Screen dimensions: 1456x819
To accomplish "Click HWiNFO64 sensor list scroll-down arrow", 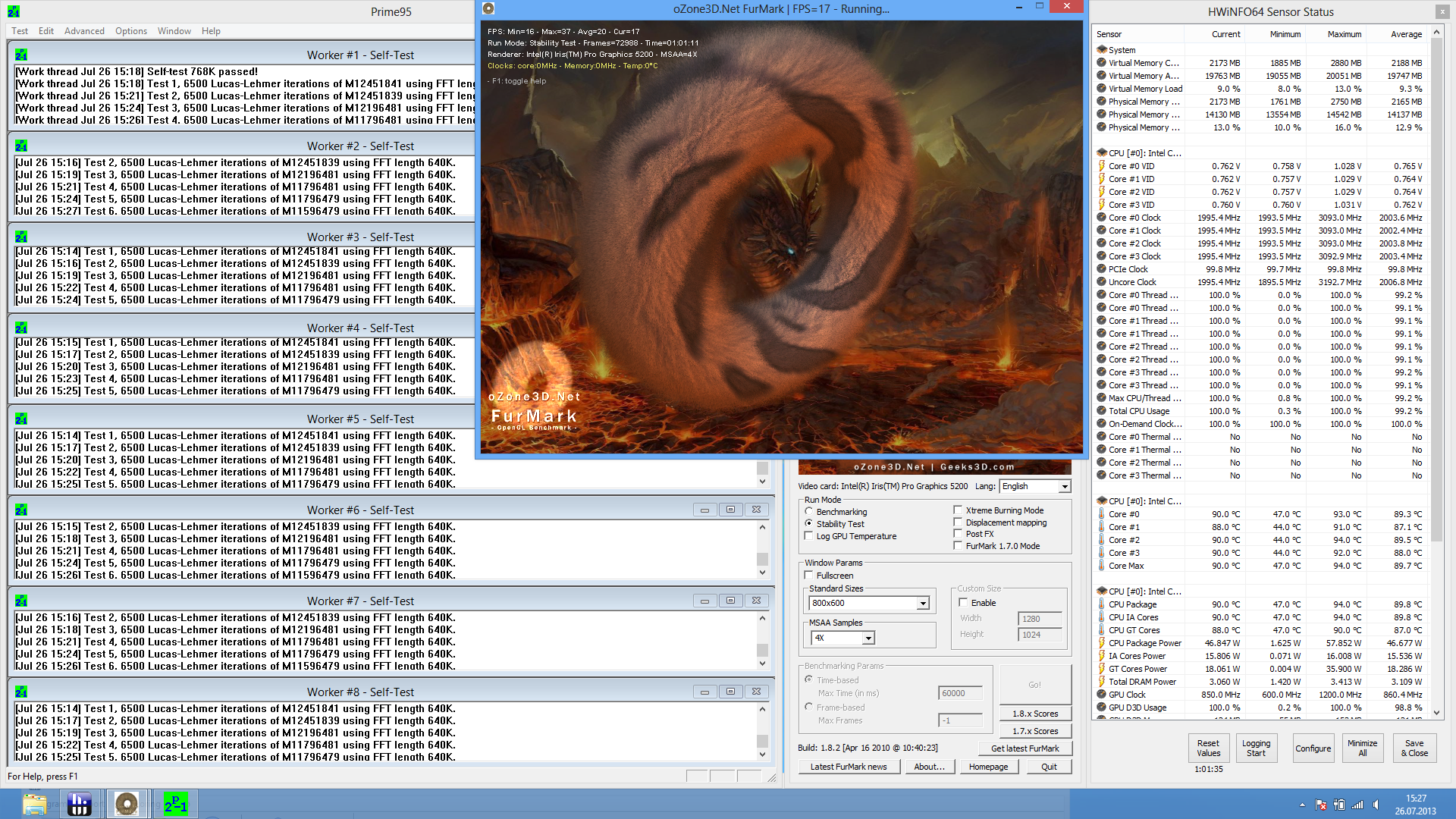I will [x=1436, y=713].
